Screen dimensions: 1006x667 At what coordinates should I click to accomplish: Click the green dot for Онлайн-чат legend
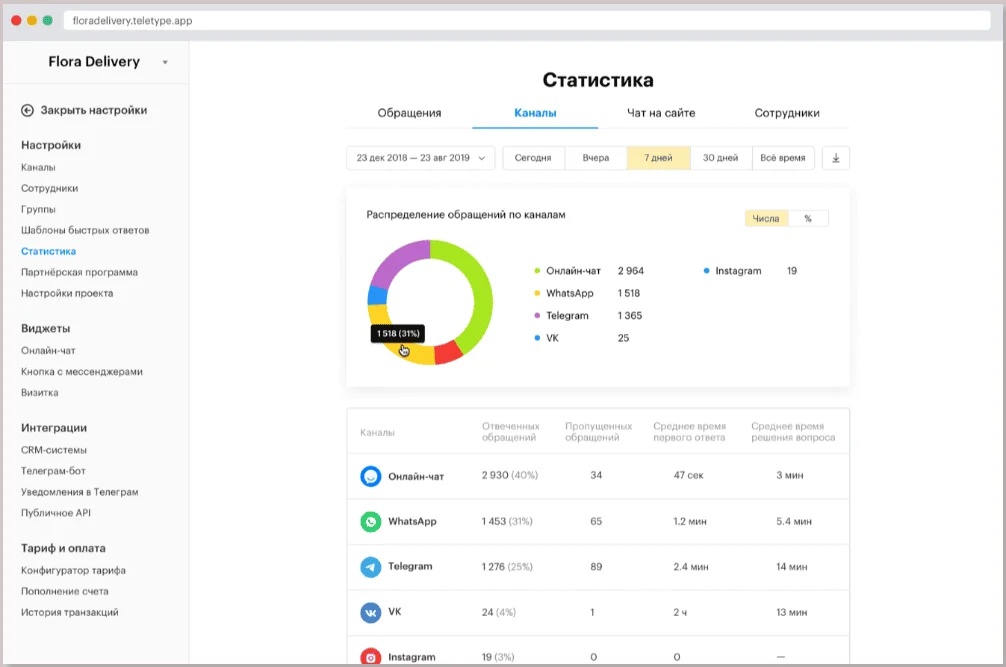point(537,271)
